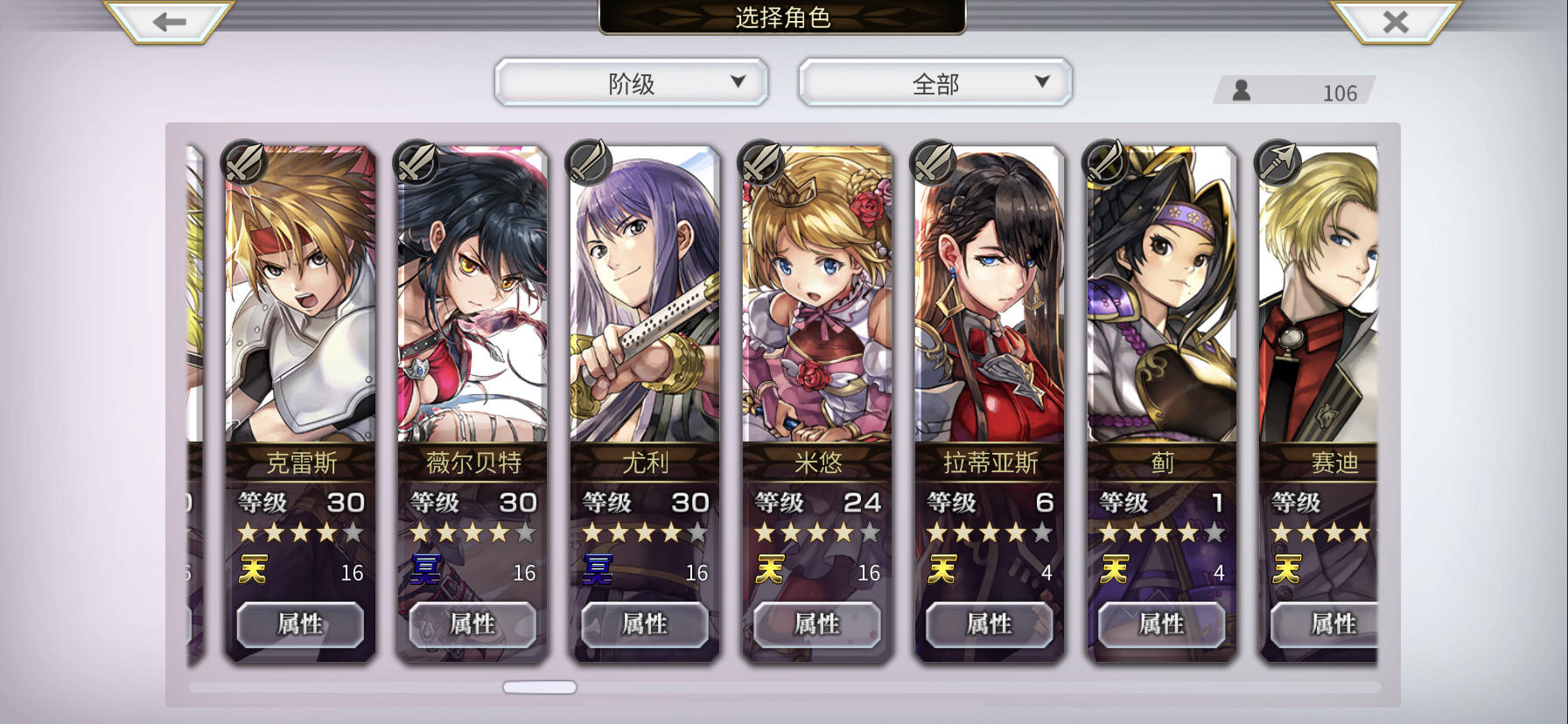Click the back arrow icon
Viewport: 1568px width, 724px height.
pos(169,22)
